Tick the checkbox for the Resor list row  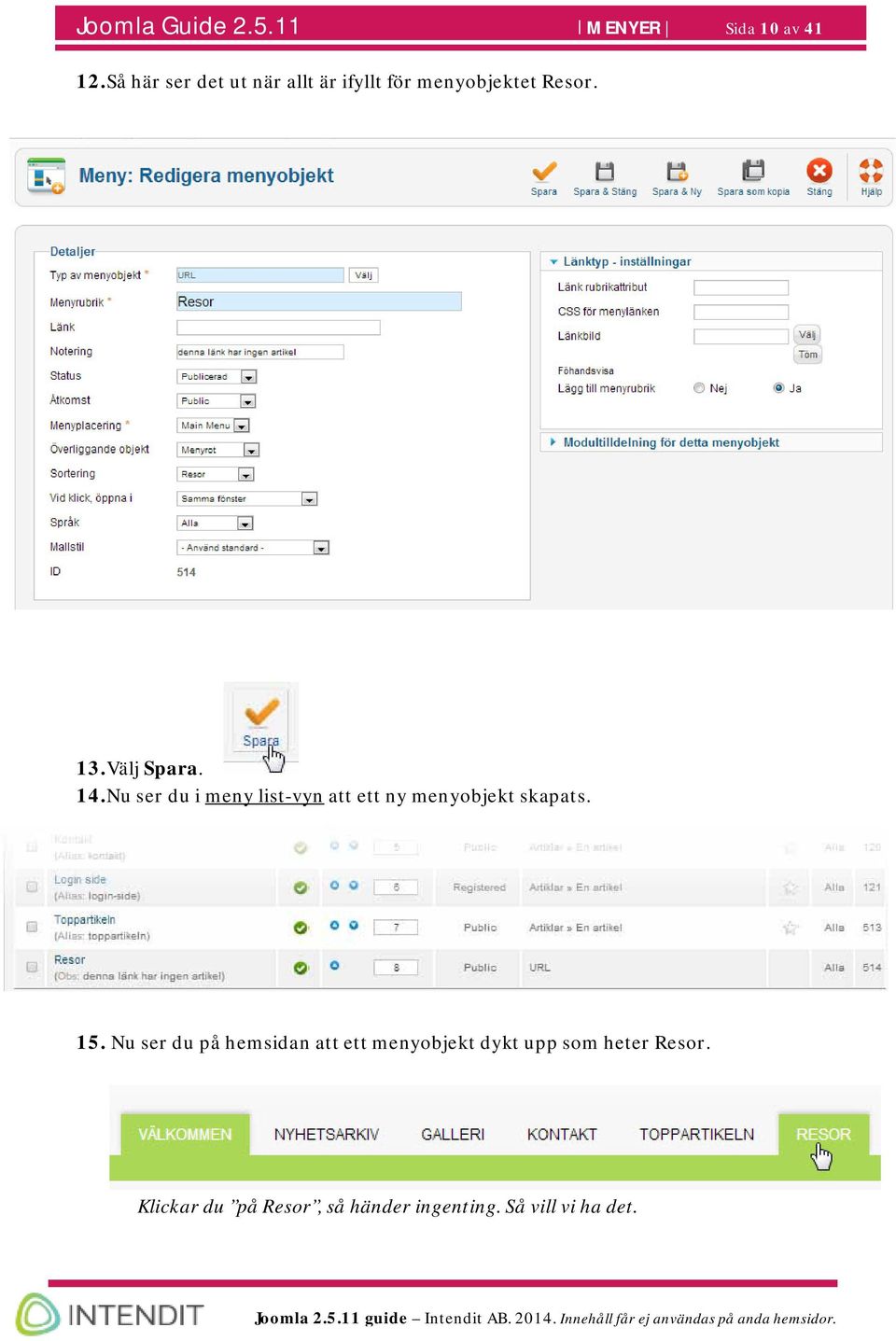tap(32, 967)
